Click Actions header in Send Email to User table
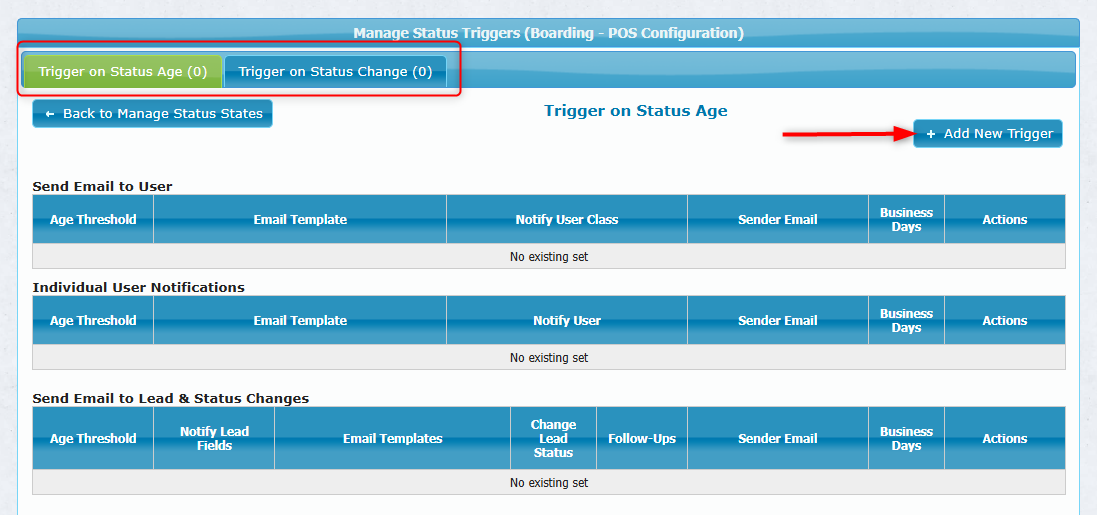This screenshot has width=1097, height=515. click(1004, 220)
